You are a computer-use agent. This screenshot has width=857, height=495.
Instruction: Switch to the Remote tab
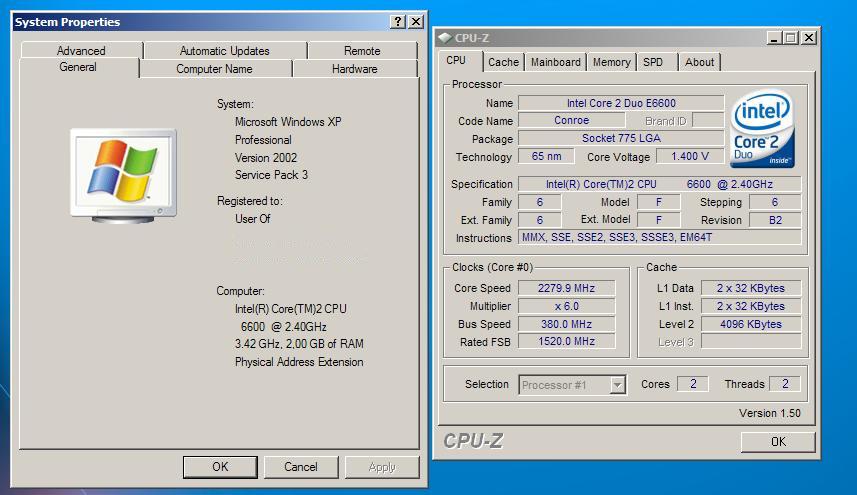pyautogui.click(x=362, y=51)
